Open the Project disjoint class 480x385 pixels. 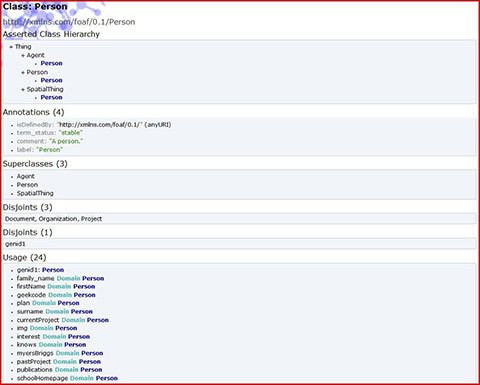[91, 219]
